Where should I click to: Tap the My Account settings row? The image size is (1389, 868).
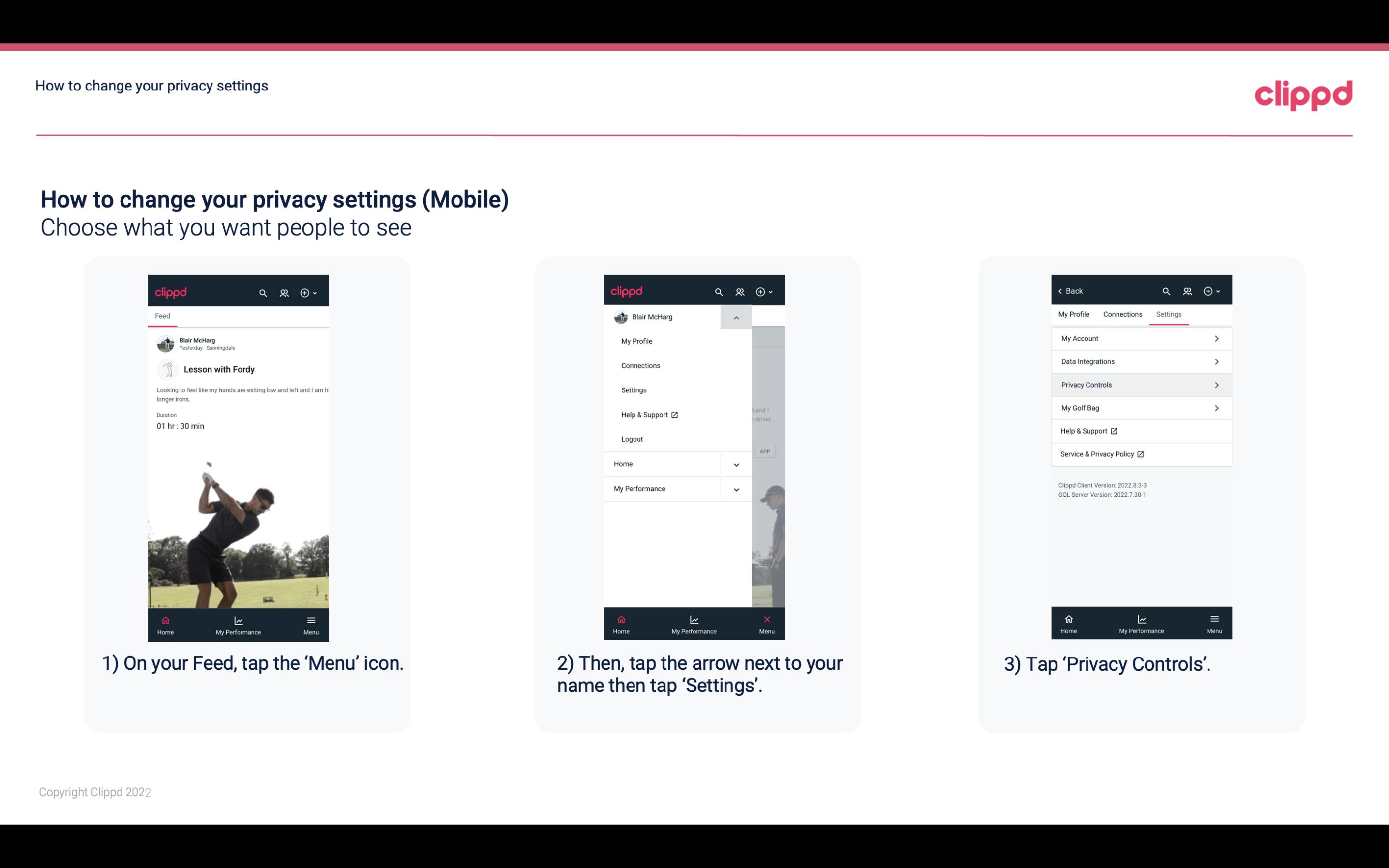pos(1140,338)
